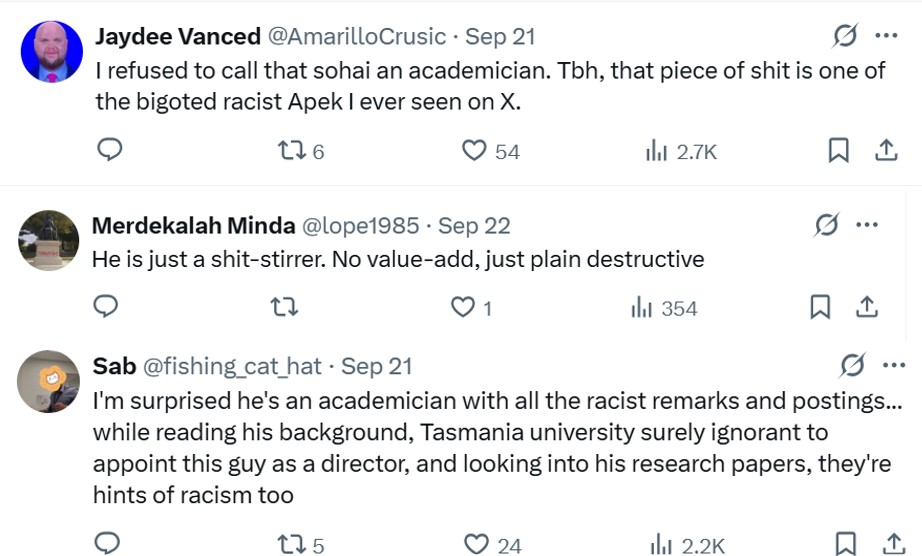The image size is (922, 556).
Task: Repost Jaydee Vanced's post
Action: point(292,151)
